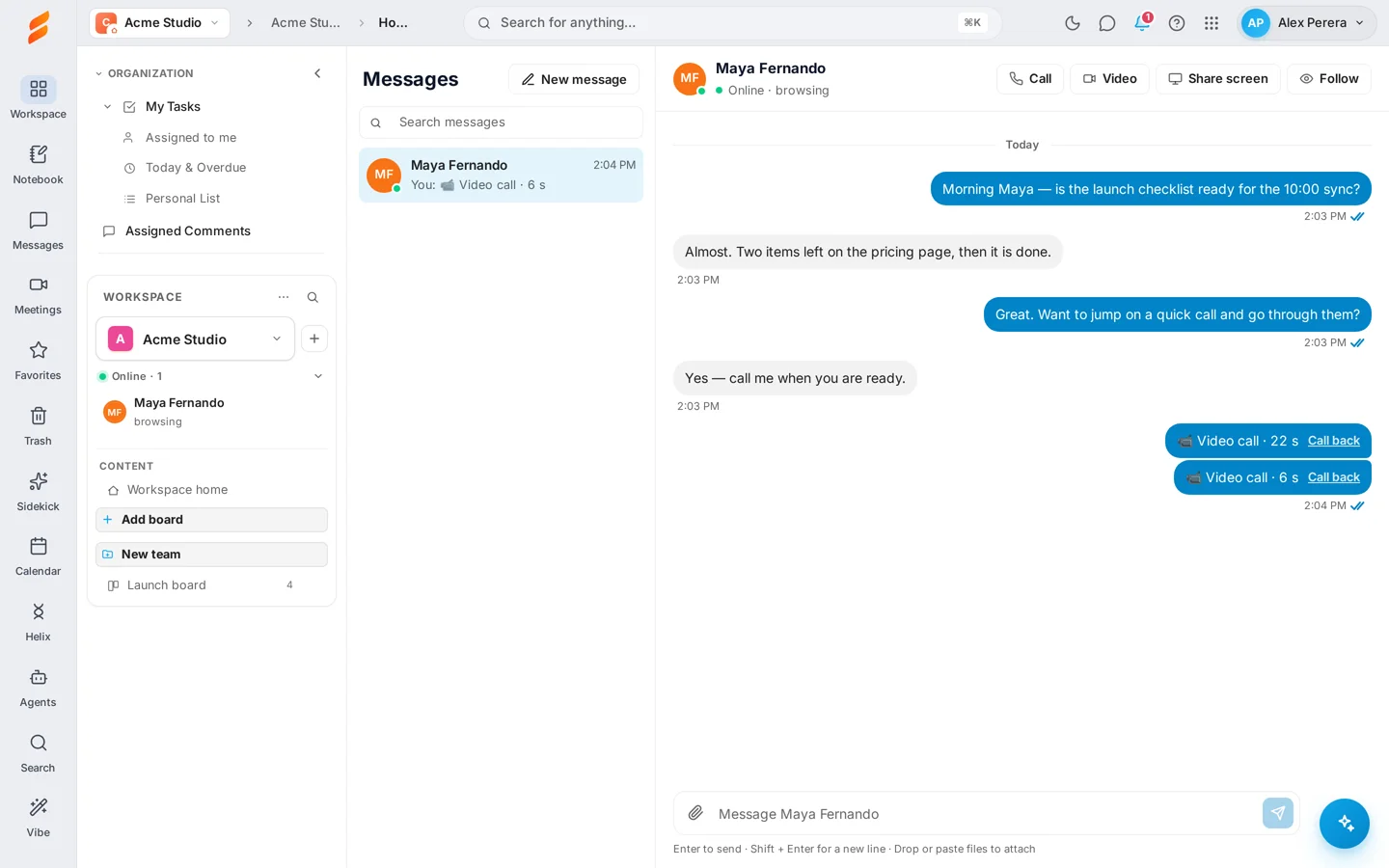
Task: Open Agents from the sidebar
Action: tap(38, 688)
